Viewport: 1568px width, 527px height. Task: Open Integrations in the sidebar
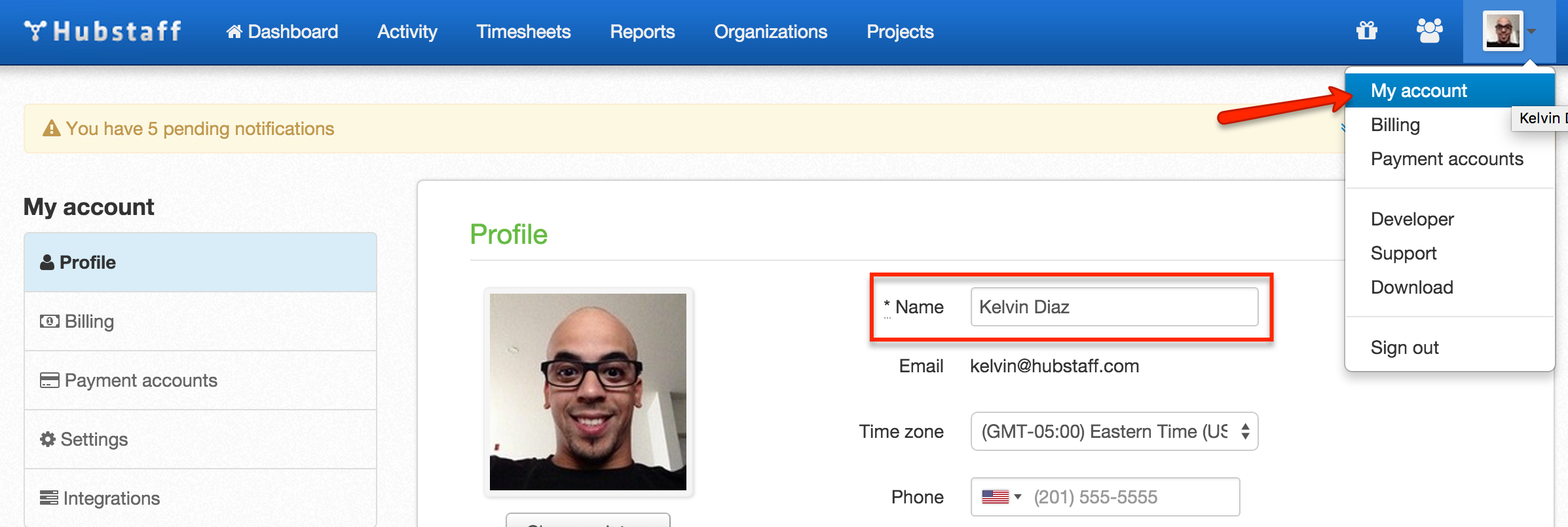(x=111, y=498)
